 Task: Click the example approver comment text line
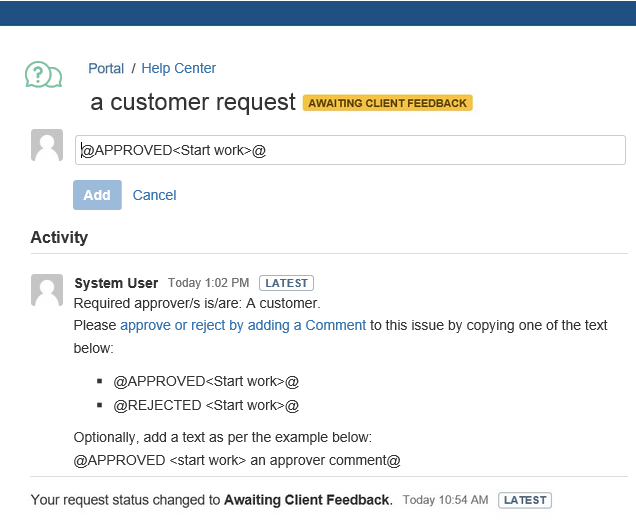coord(237,460)
